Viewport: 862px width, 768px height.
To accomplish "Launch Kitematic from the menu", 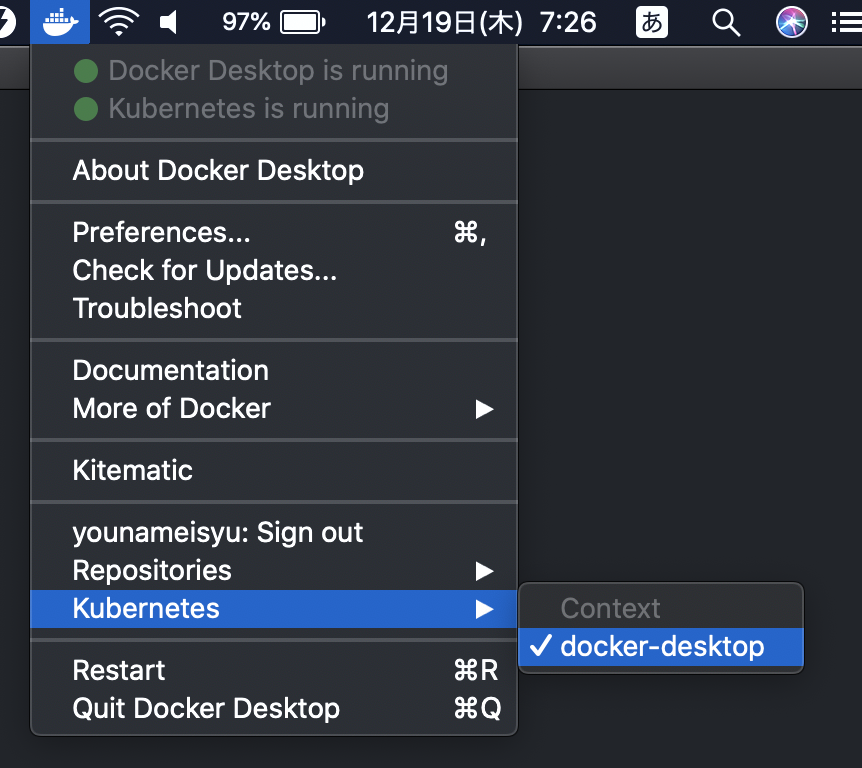I will point(274,470).
